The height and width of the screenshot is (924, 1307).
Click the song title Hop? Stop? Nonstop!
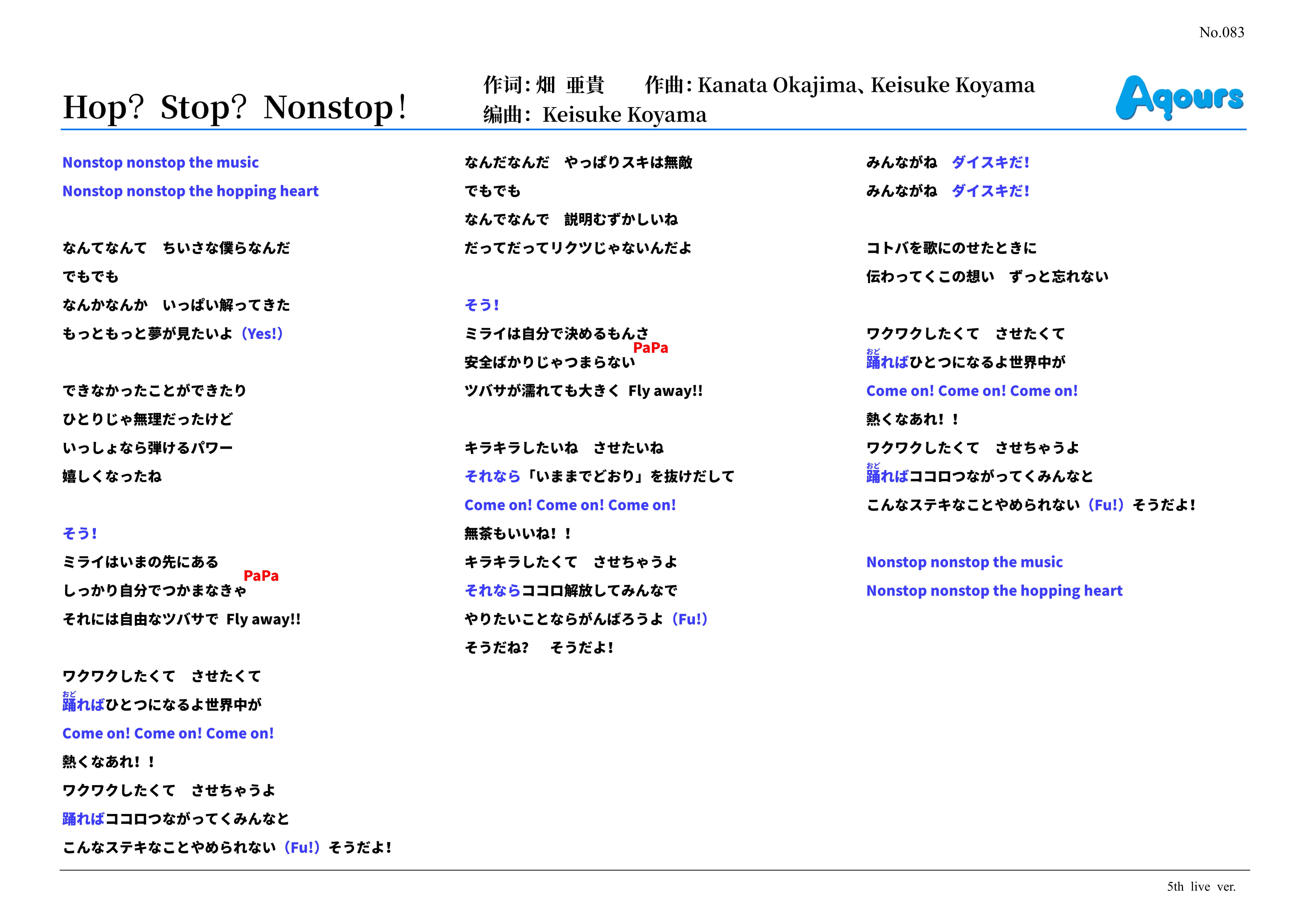click(234, 107)
